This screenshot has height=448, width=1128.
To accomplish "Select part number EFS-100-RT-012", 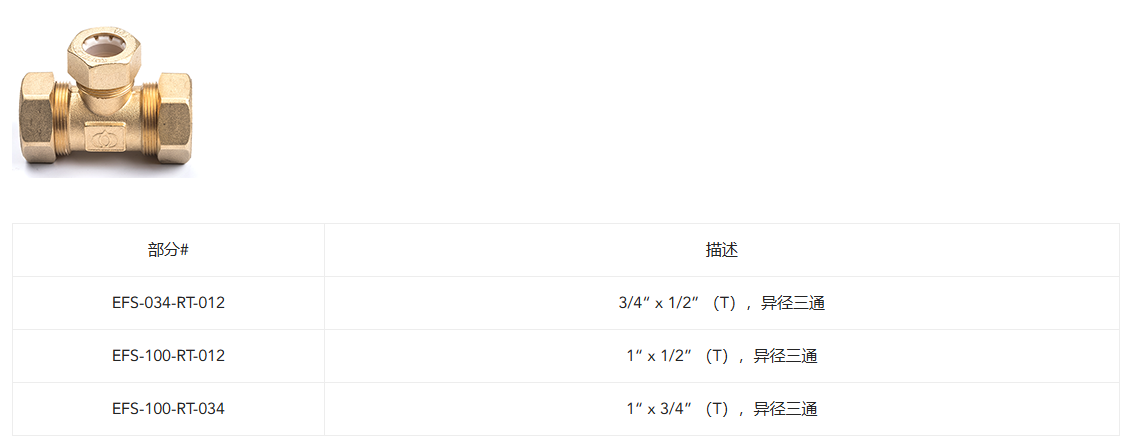I will 168,356.
